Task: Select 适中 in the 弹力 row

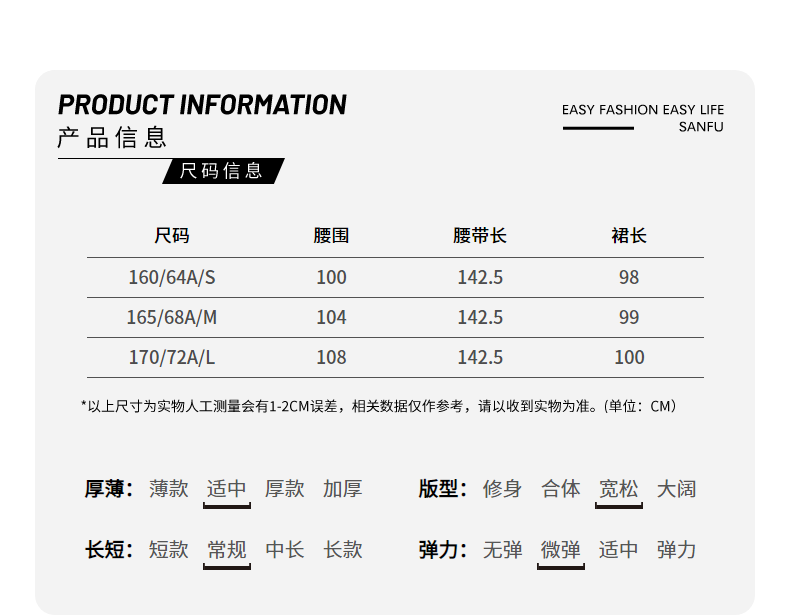Action: (x=618, y=550)
